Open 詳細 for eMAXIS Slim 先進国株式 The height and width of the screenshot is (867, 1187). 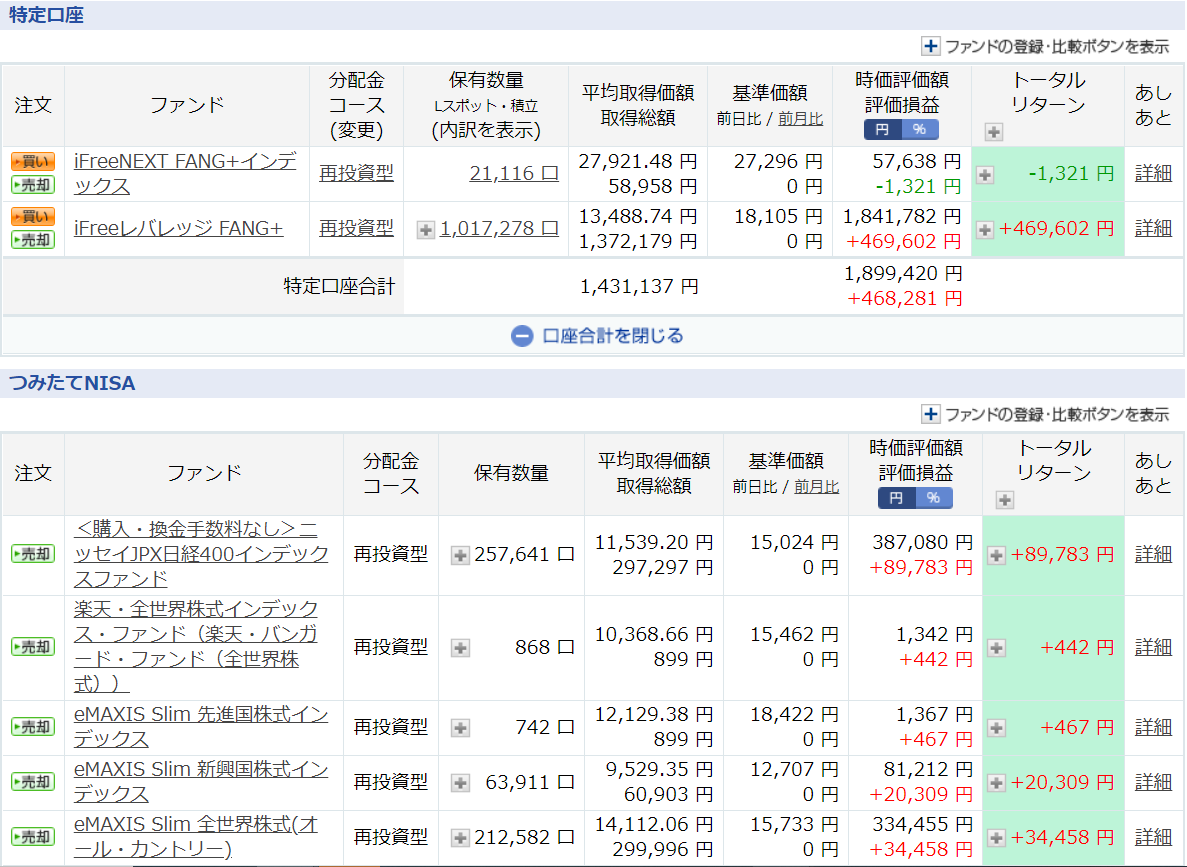(1153, 727)
